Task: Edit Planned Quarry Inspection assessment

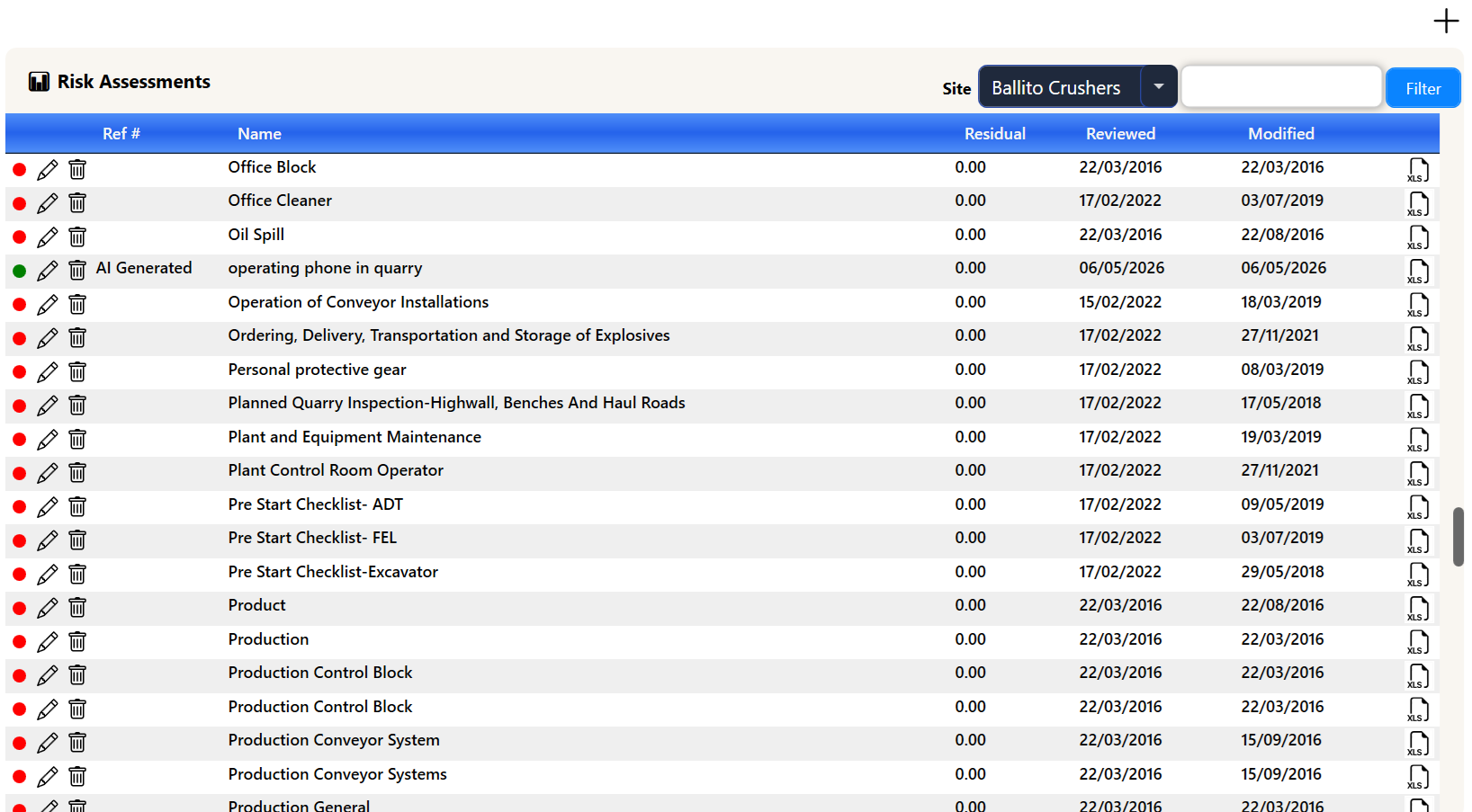Action: [x=48, y=406]
